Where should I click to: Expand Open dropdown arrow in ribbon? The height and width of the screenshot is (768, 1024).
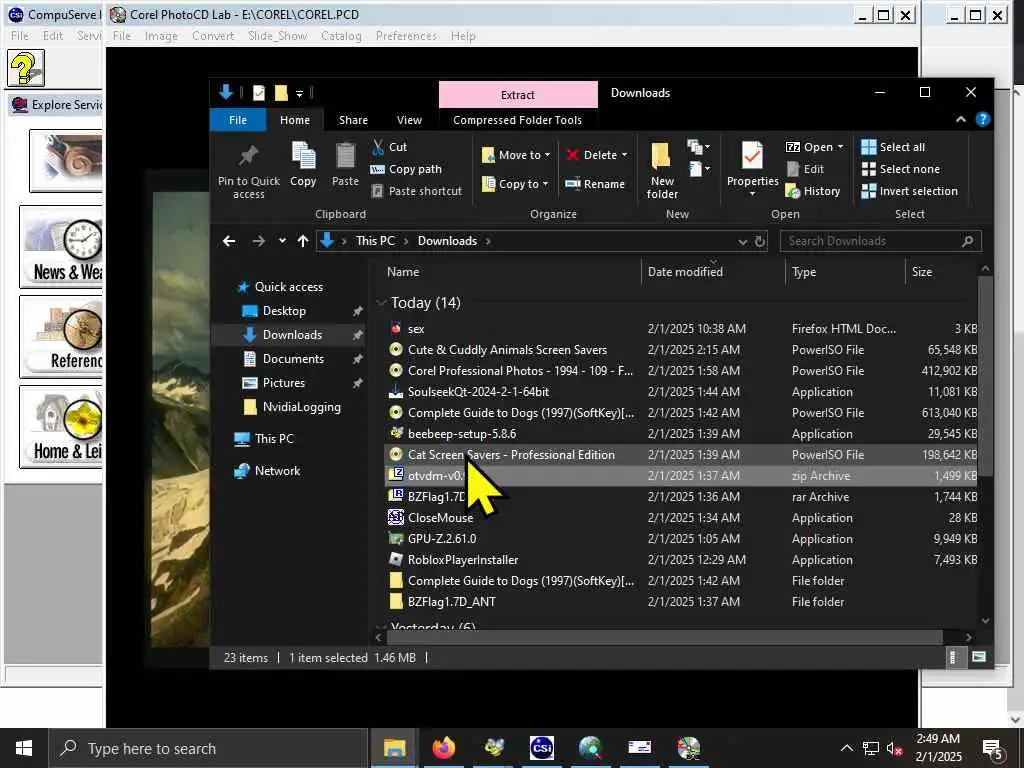point(840,147)
